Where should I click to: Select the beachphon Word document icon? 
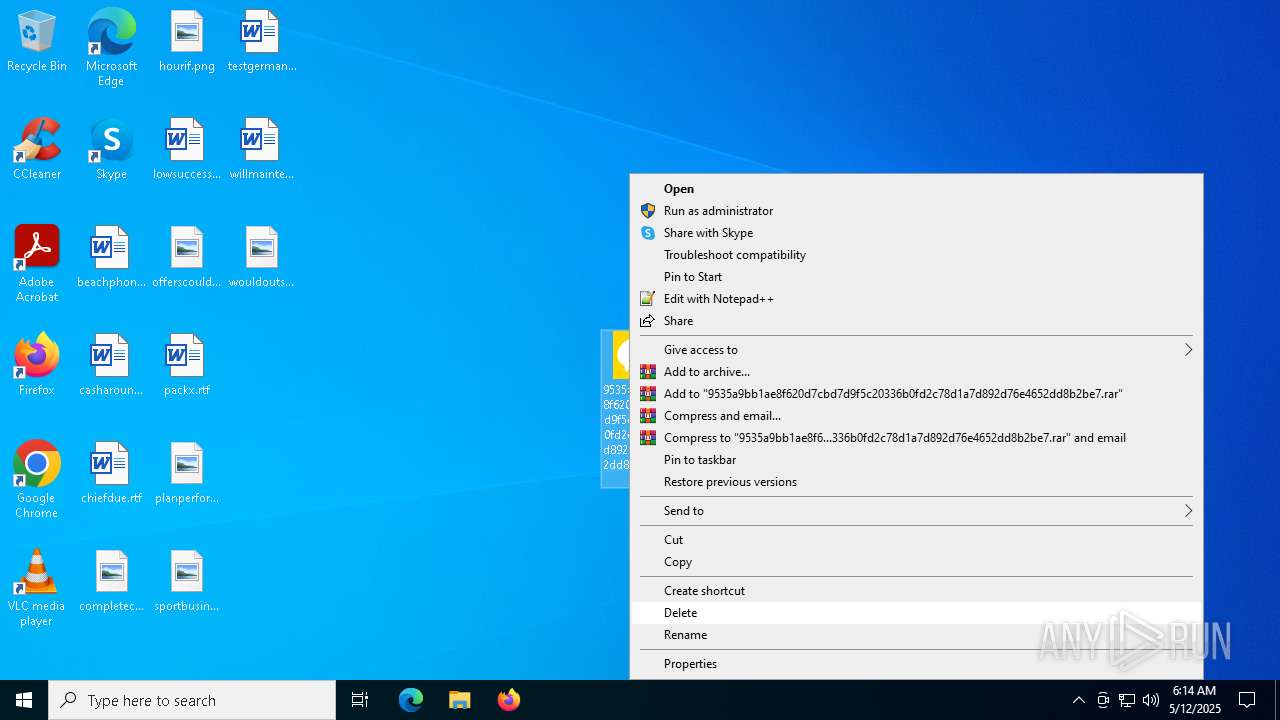click(x=111, y=258)
